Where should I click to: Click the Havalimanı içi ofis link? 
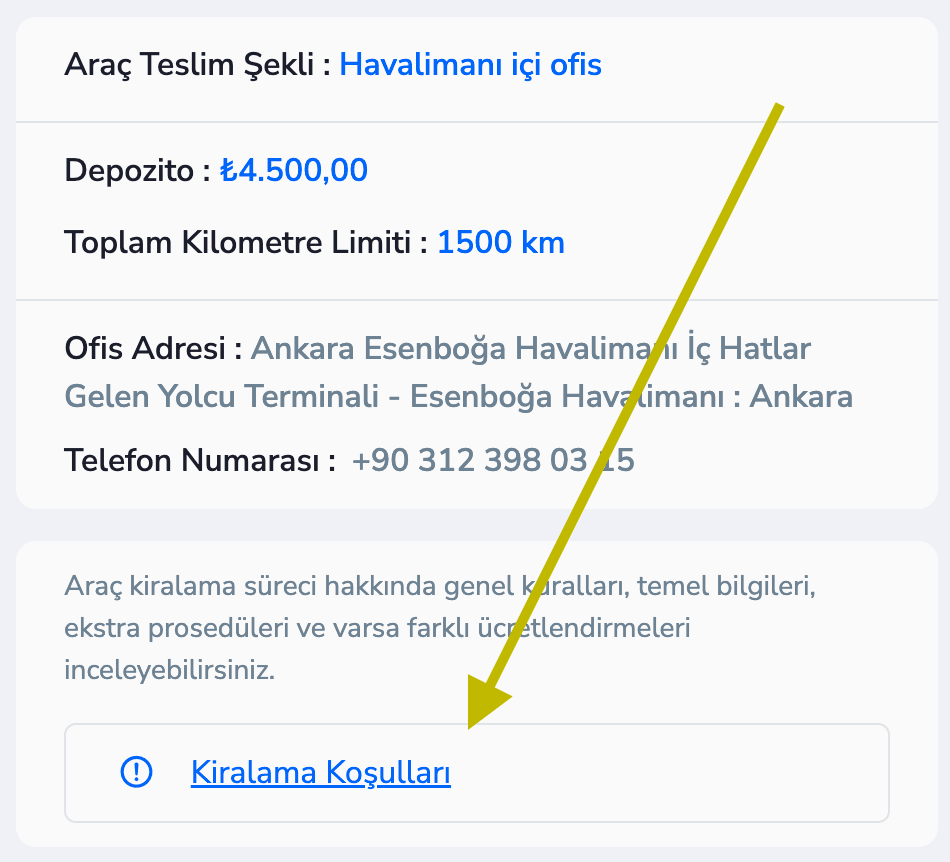pyautogui.click(x=470, y=64)
